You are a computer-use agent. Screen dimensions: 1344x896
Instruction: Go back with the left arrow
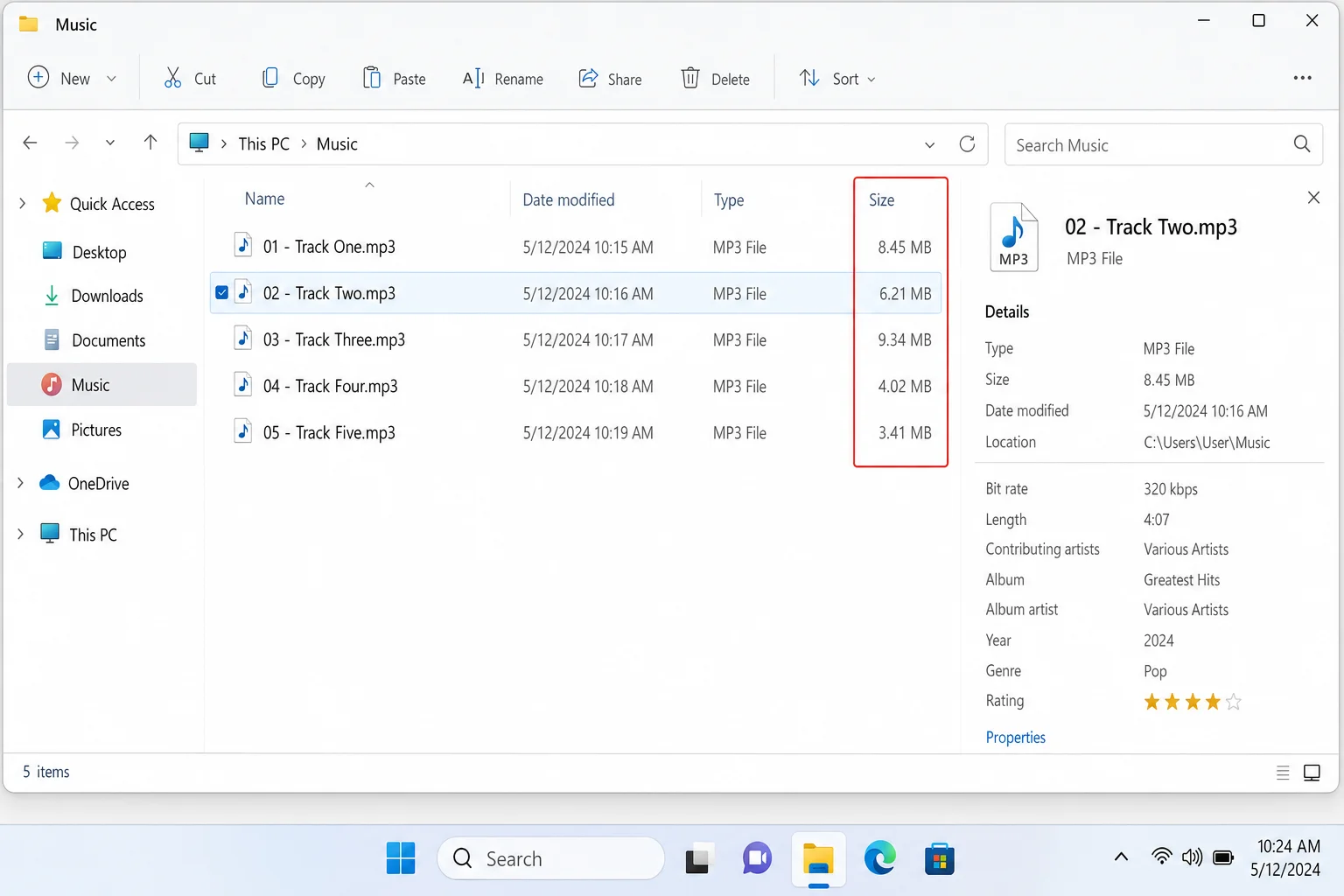click(30, 143)
